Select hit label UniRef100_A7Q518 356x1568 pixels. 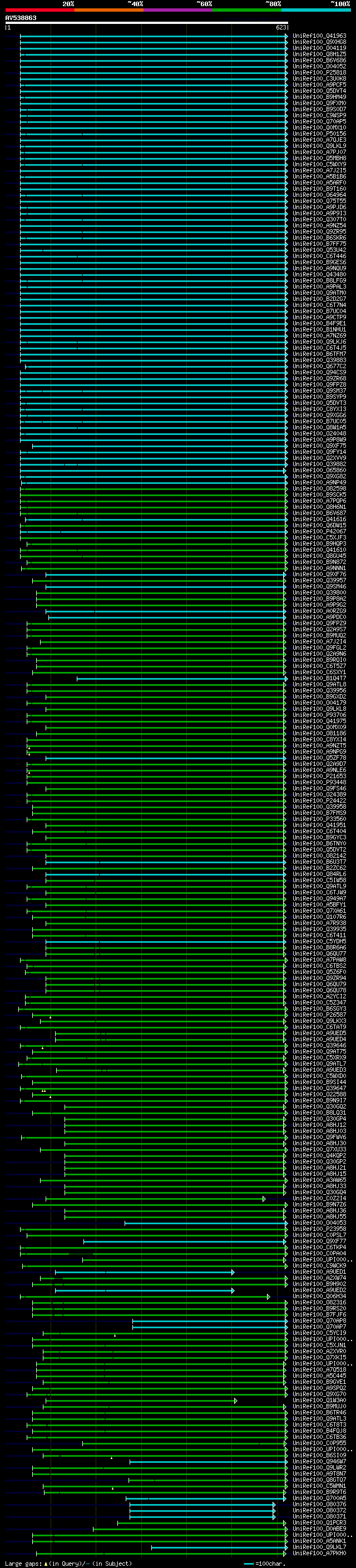(319, 1369)
